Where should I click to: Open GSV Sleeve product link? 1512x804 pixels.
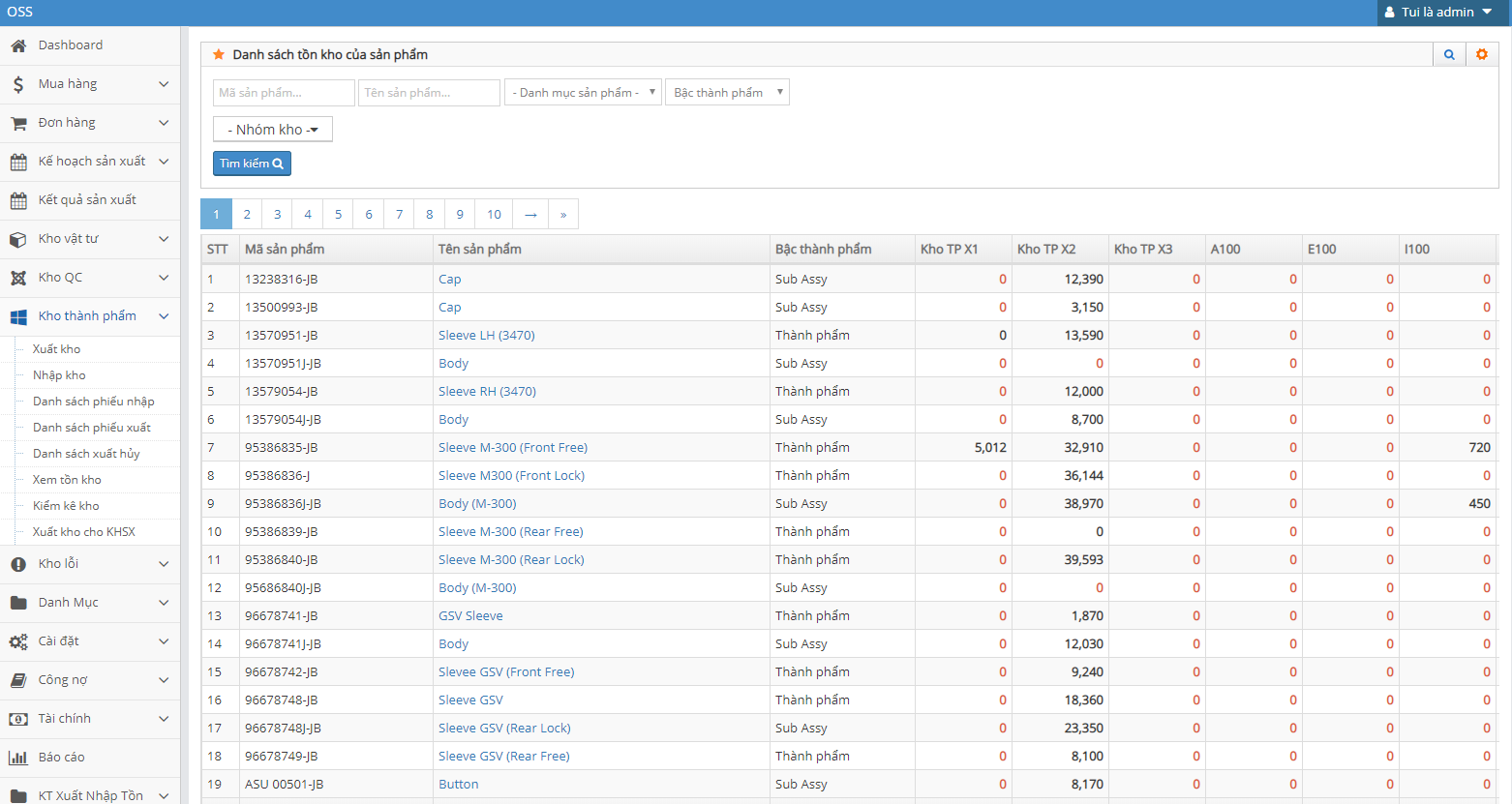click(x=470, y=616)
